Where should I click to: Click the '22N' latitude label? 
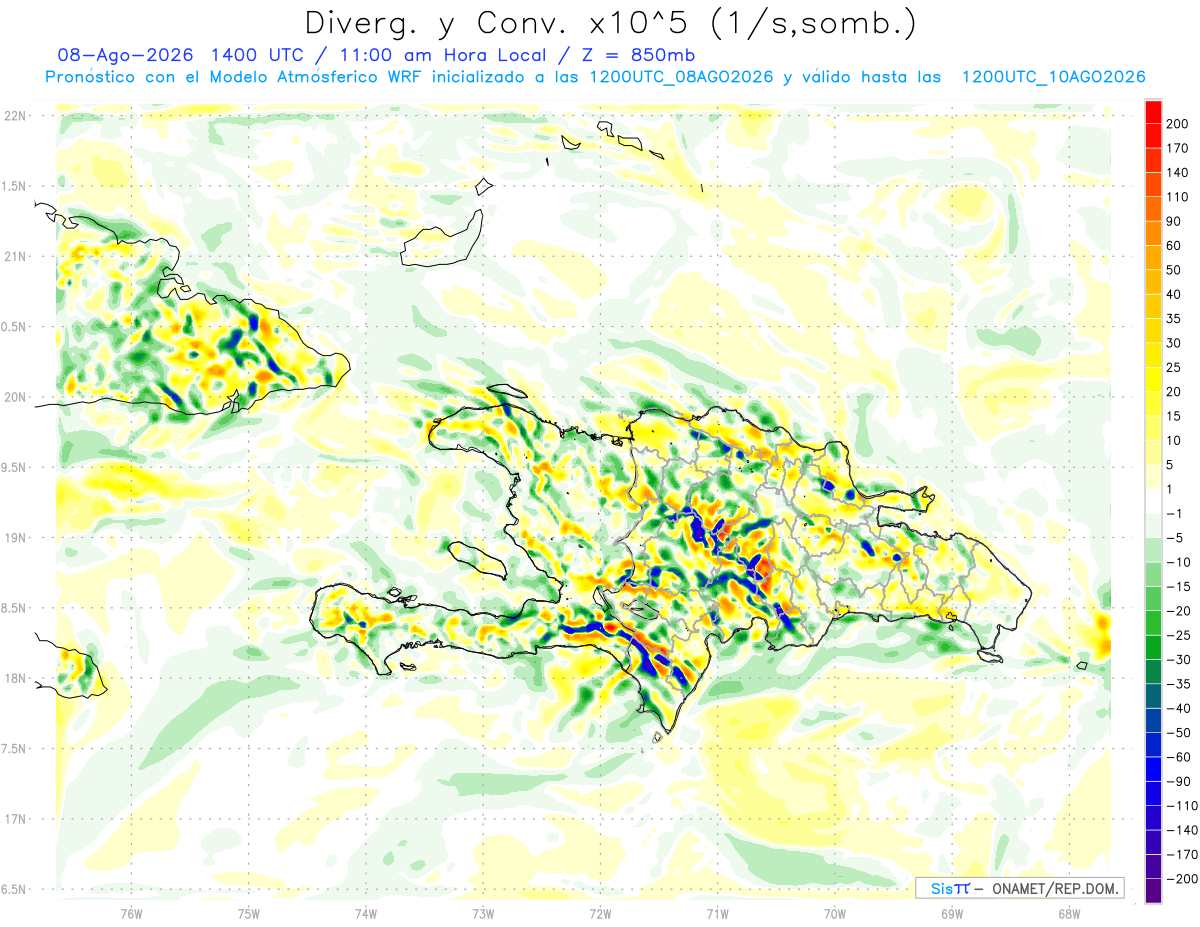tap(14, 116)
